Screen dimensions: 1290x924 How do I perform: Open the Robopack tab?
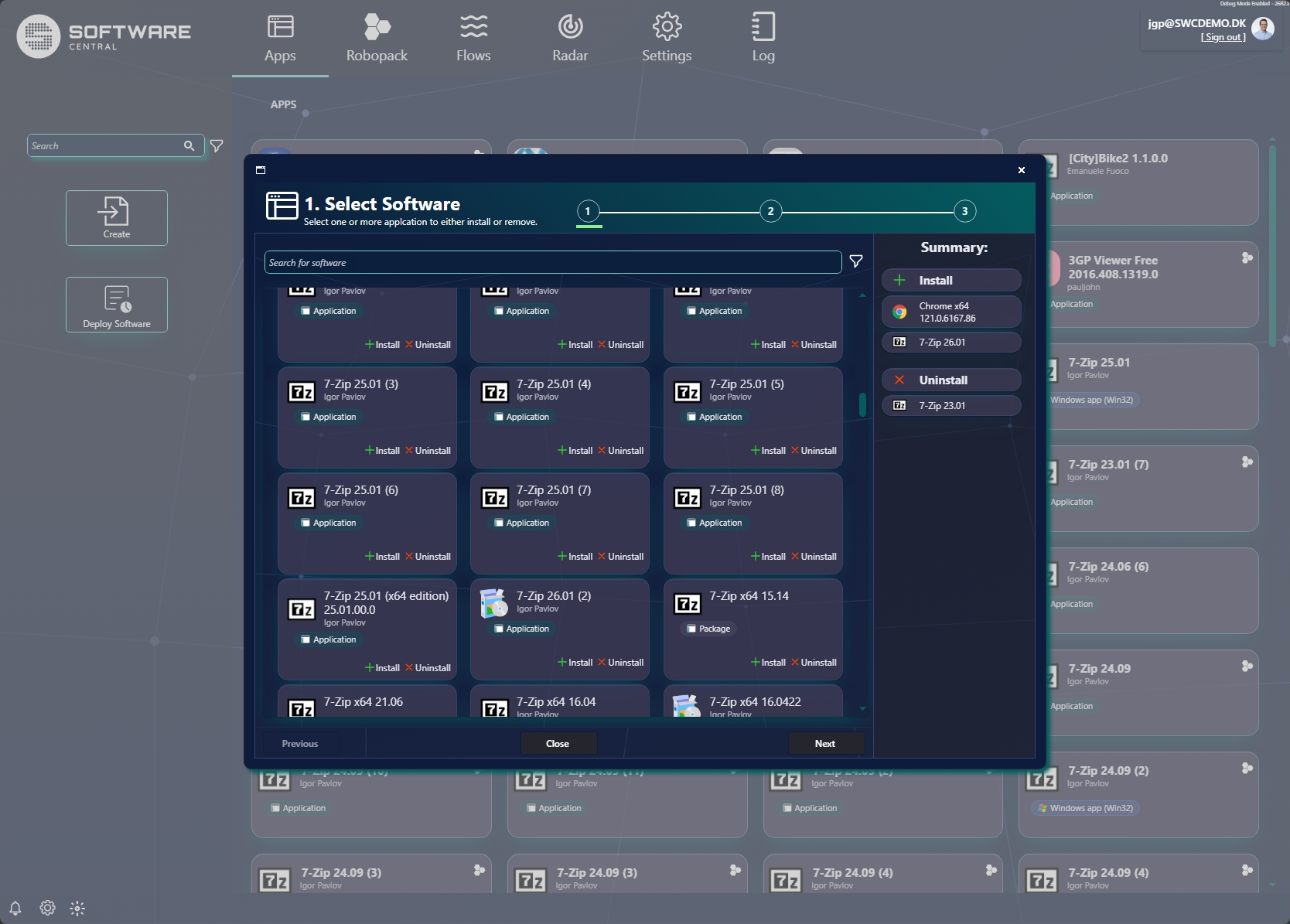pyautogui.click(x=377, y=39)
